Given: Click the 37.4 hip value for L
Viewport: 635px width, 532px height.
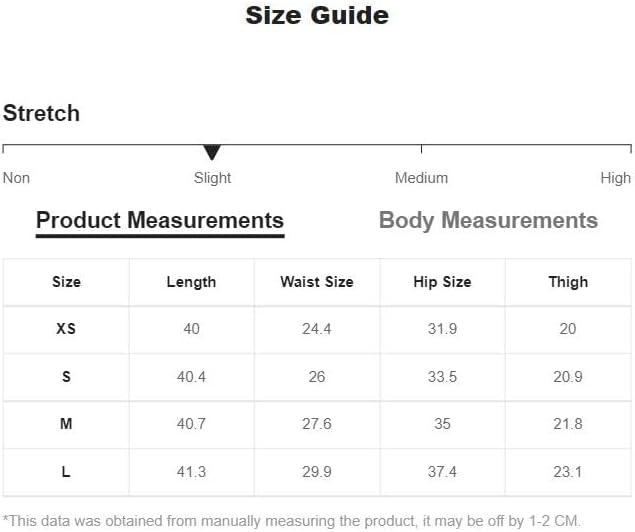Looking at the screenshot, I should point(442,472).
